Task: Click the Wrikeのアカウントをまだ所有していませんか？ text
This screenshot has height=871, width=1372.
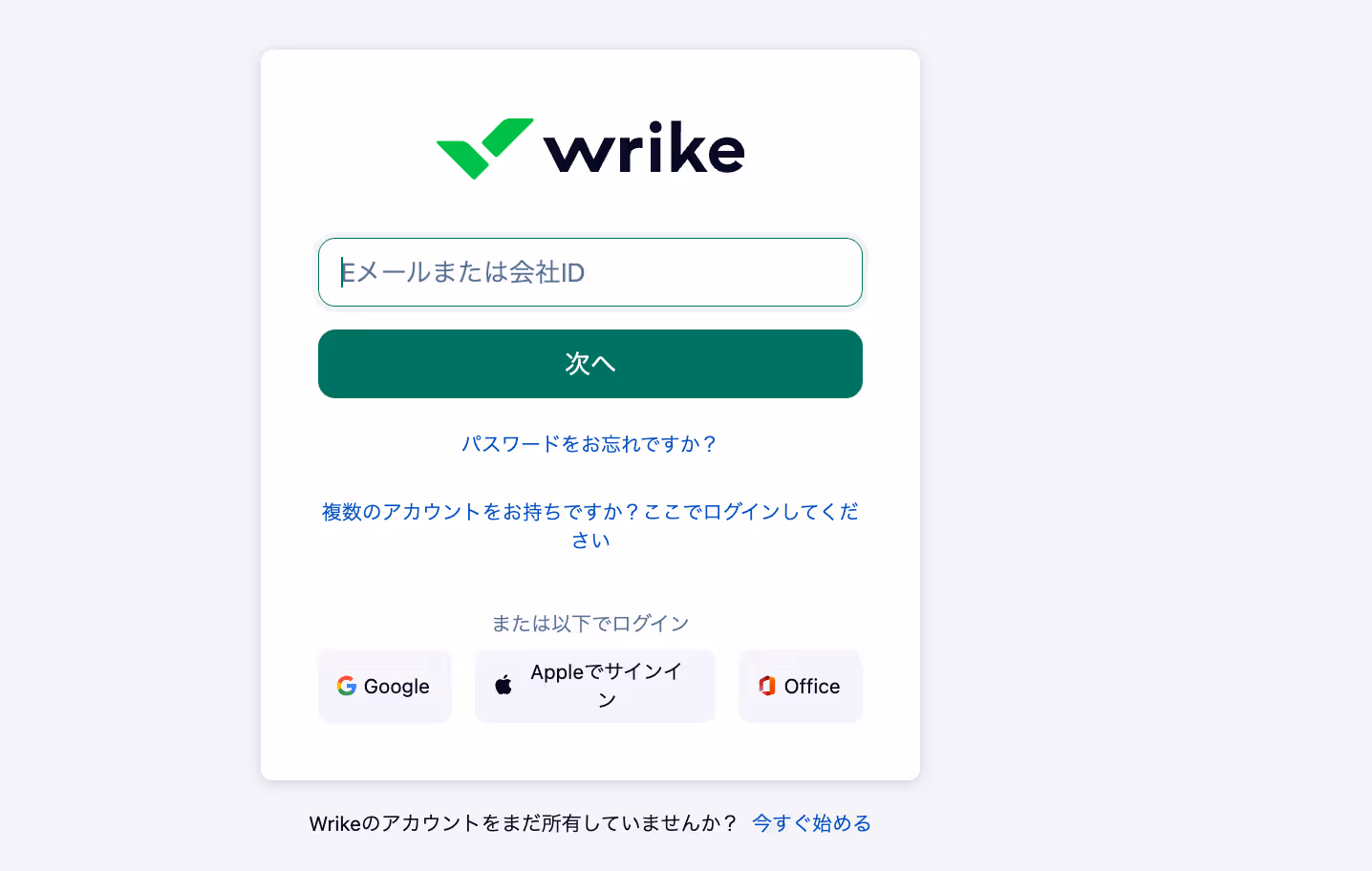Action: click(x=524, y=823)
